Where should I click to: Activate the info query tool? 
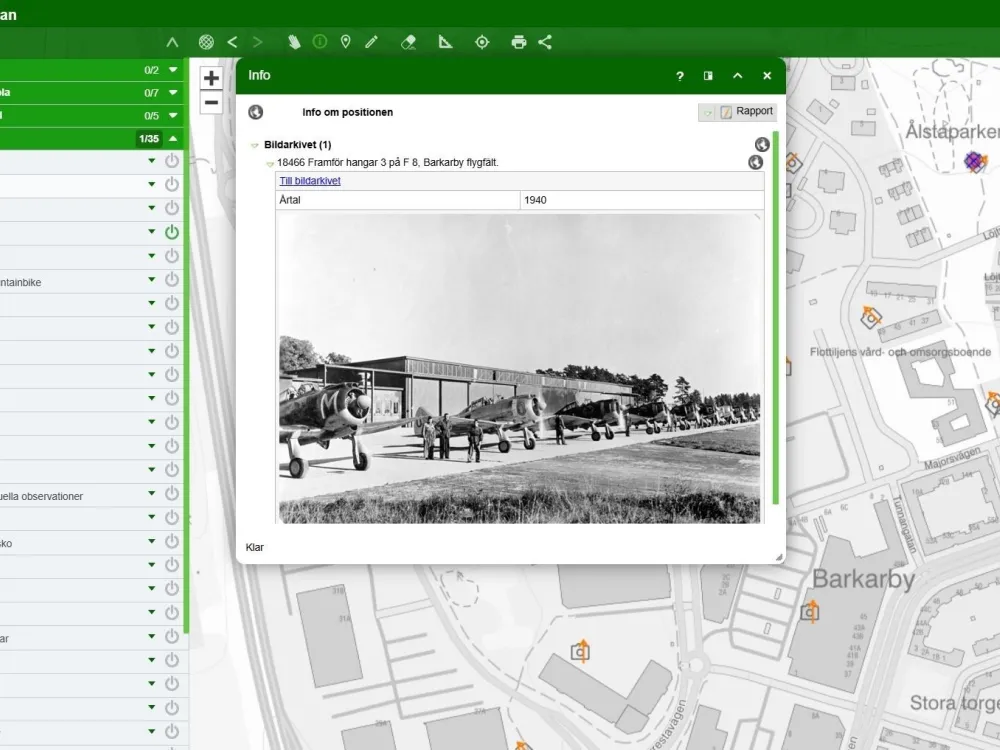point(320,42)
